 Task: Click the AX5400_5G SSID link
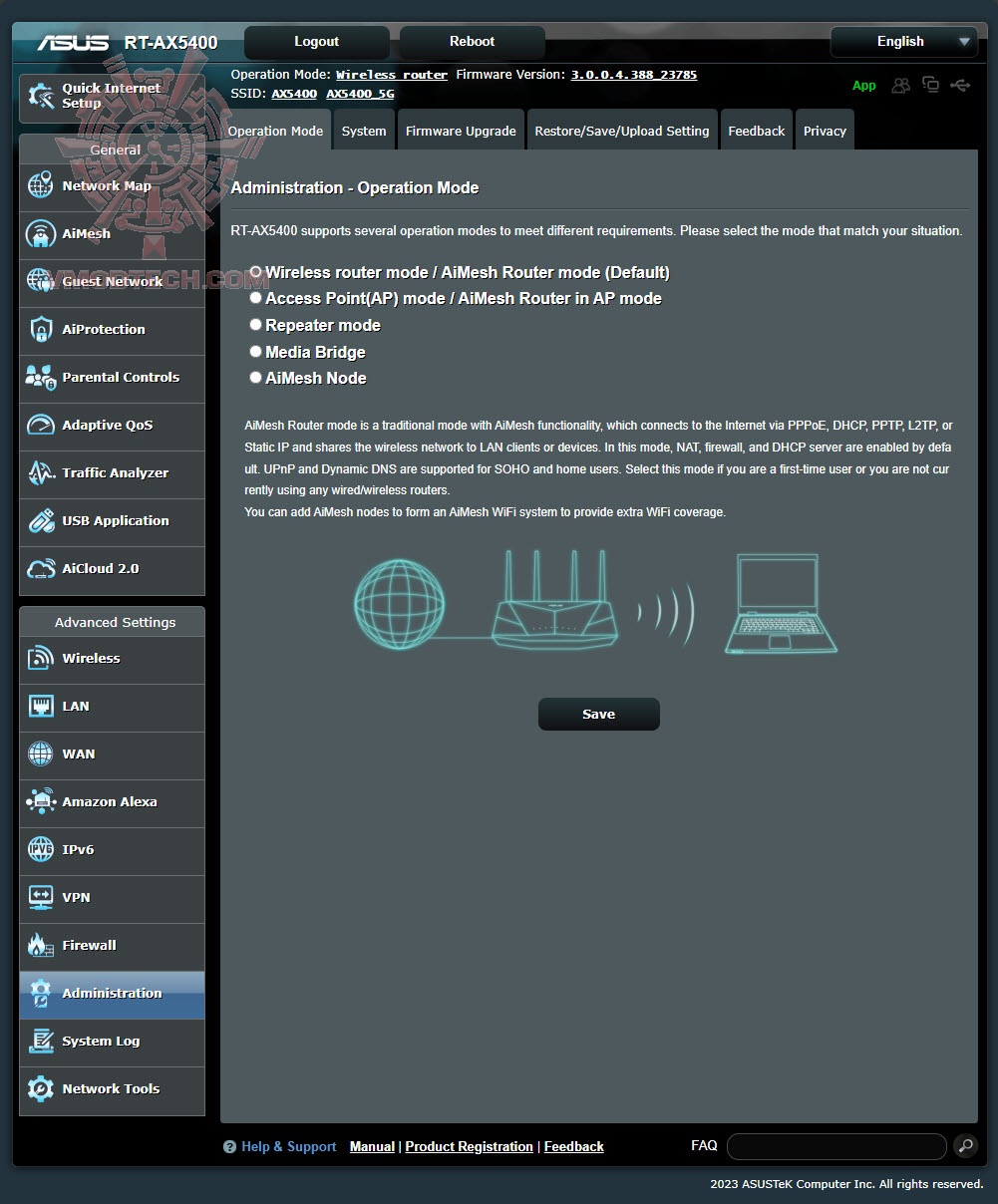[x=360, y=94]
